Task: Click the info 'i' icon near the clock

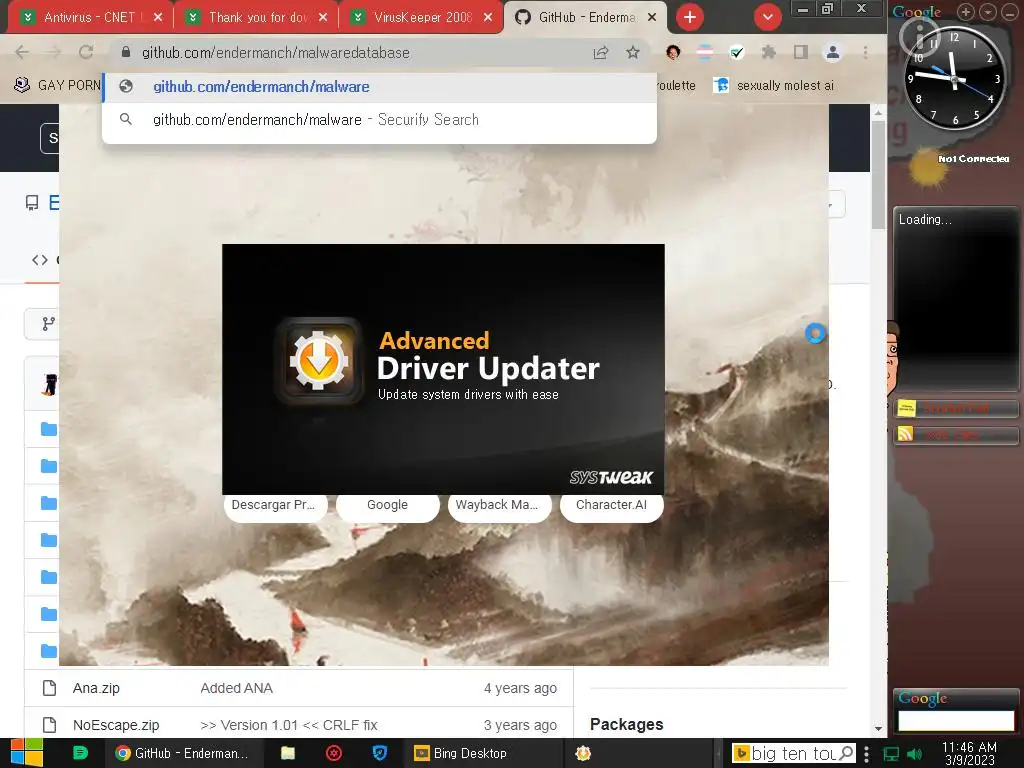Action: [920, 36]
